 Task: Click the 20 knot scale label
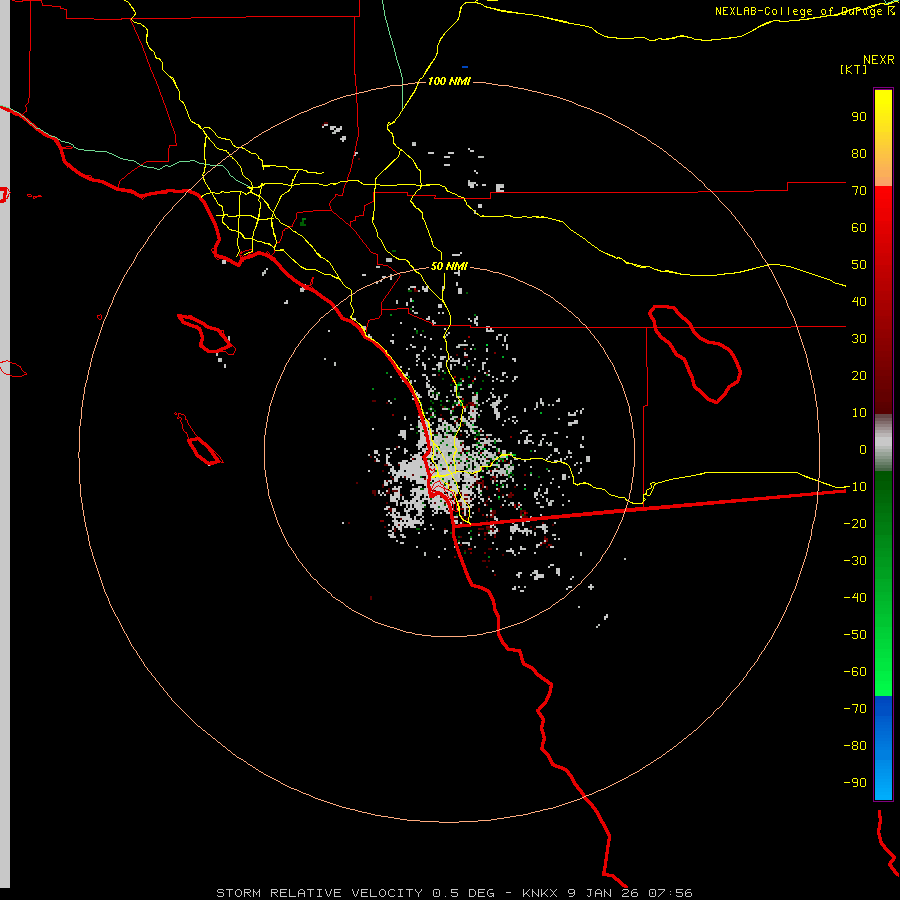click(859, 375)
